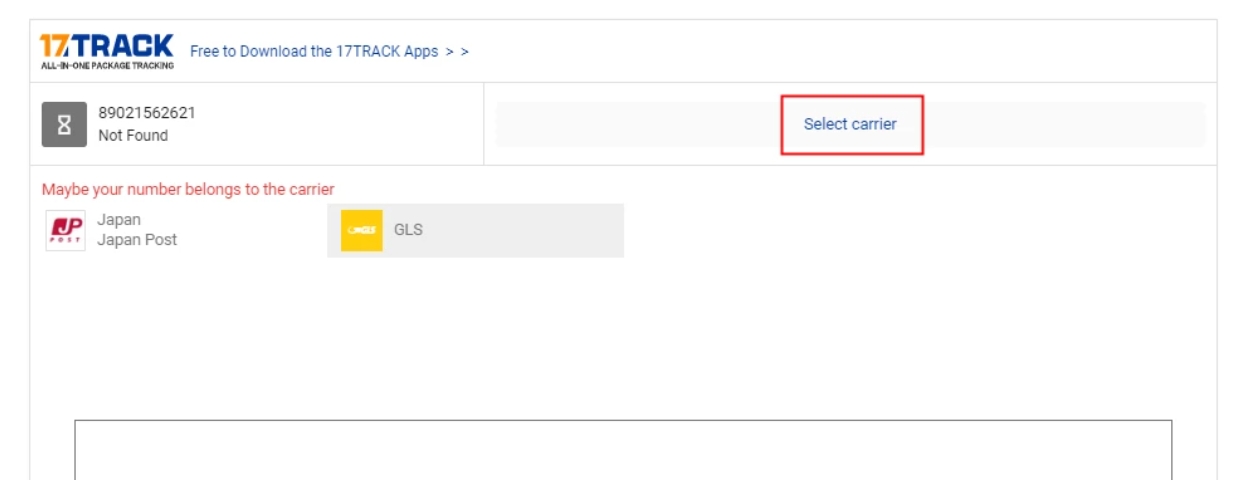The height and width of the screenshot is (495, 1240).
Task: Click the Not Found status text
Action: (x=133, y=136)
